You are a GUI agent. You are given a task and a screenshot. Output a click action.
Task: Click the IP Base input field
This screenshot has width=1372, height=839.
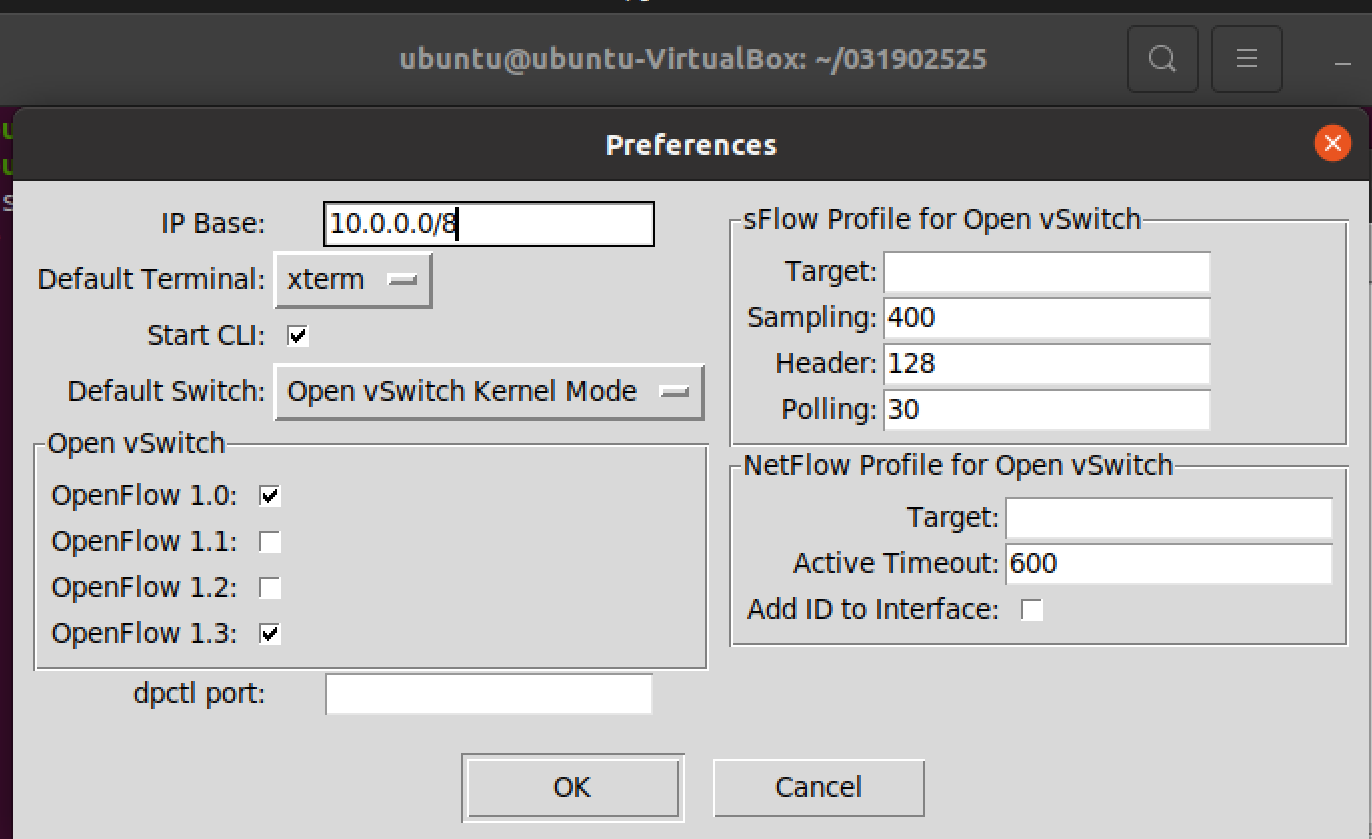tap(488, 224)
